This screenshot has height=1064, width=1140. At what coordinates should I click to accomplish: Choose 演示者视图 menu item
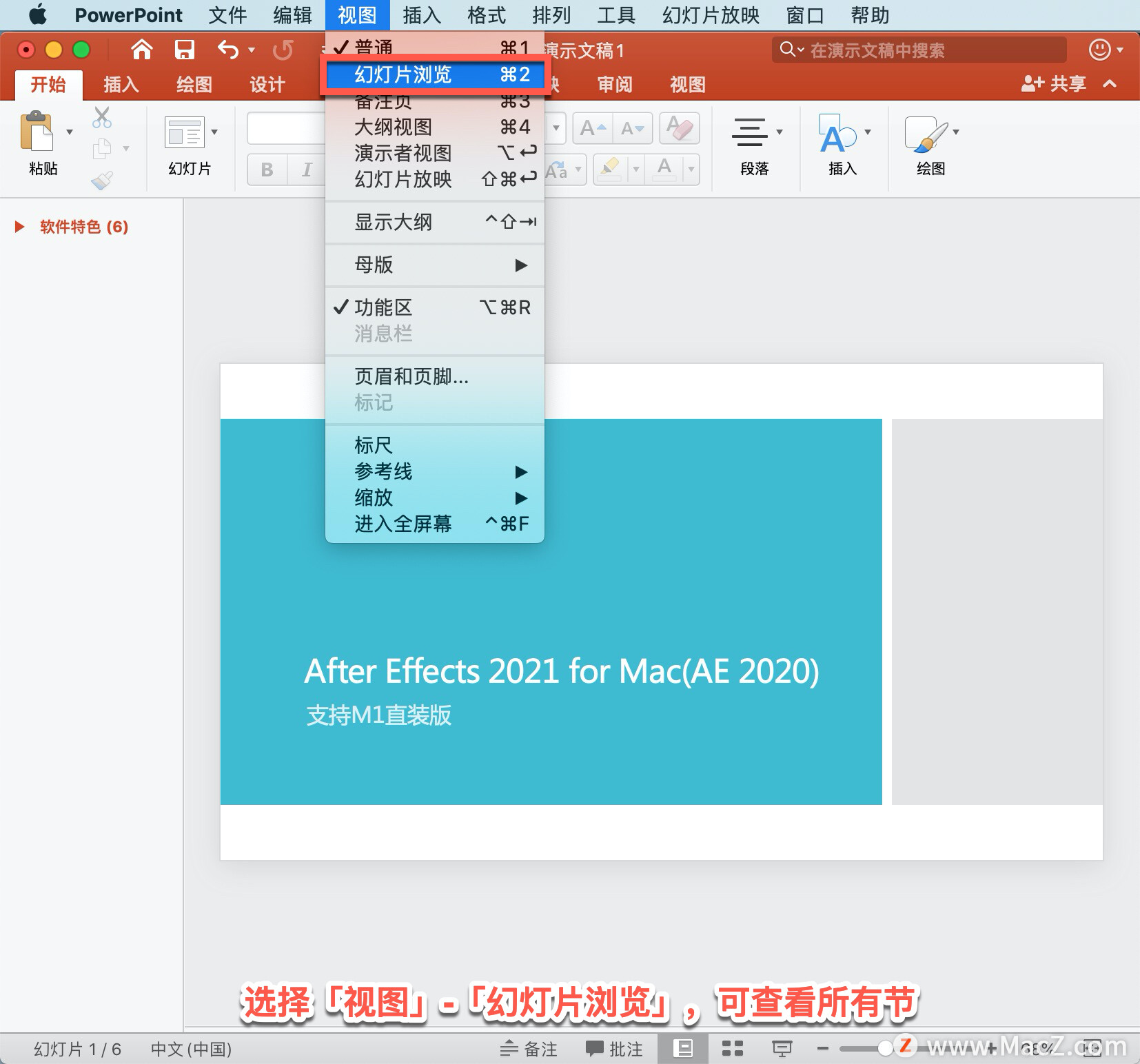[434, 153]
